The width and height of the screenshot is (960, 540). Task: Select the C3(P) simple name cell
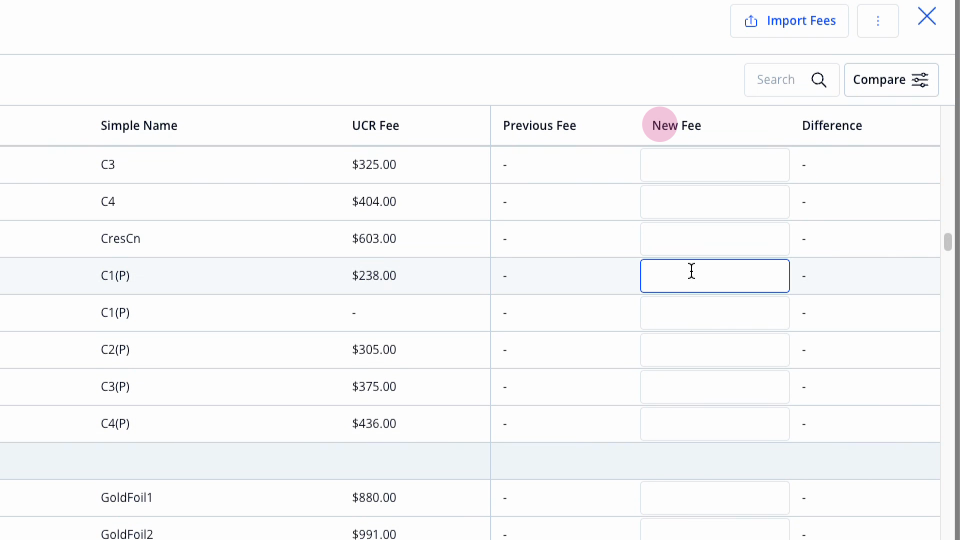(115, 386)
